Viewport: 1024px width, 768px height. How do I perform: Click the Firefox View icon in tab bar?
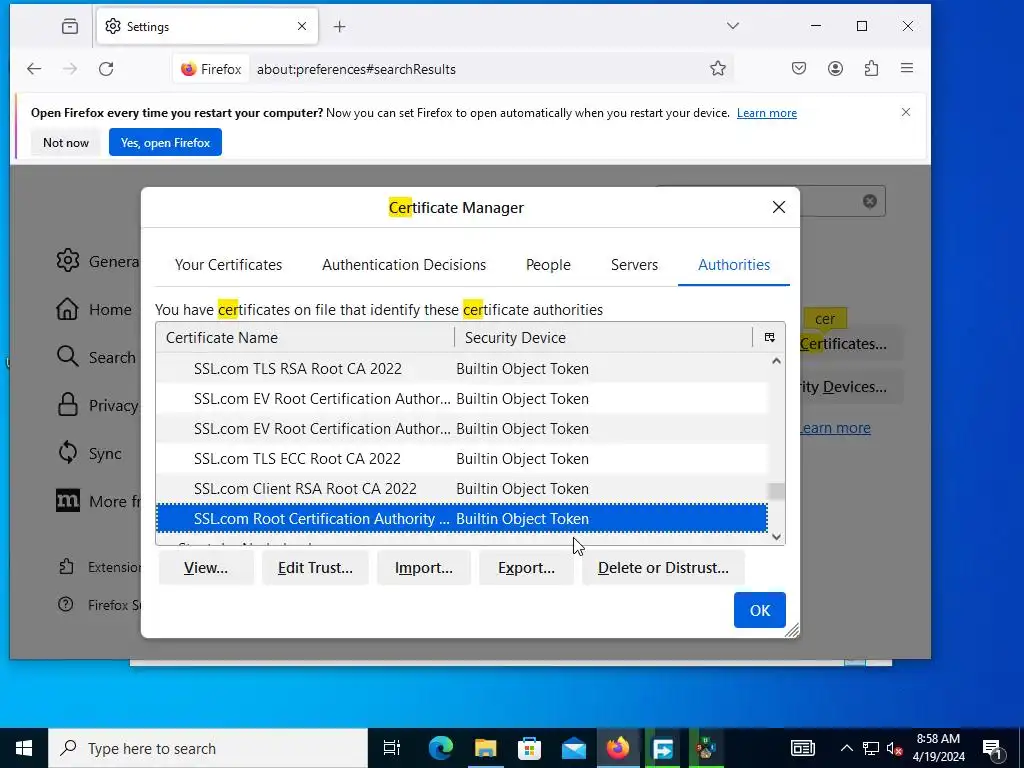[x=70, y=26]
